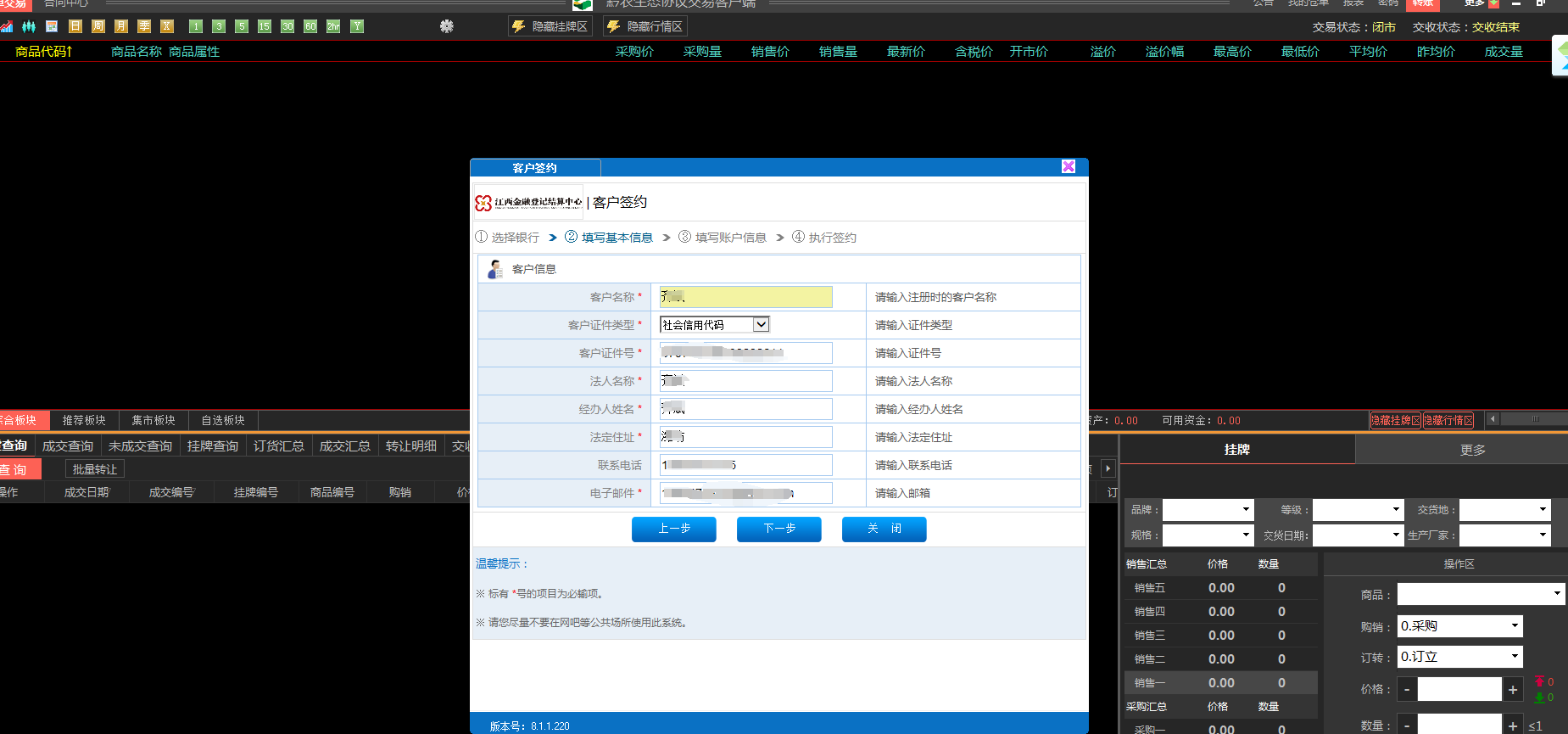Select the Y period icon
Viewport: 1568px width, 734px height.
[x=357, y=26]
